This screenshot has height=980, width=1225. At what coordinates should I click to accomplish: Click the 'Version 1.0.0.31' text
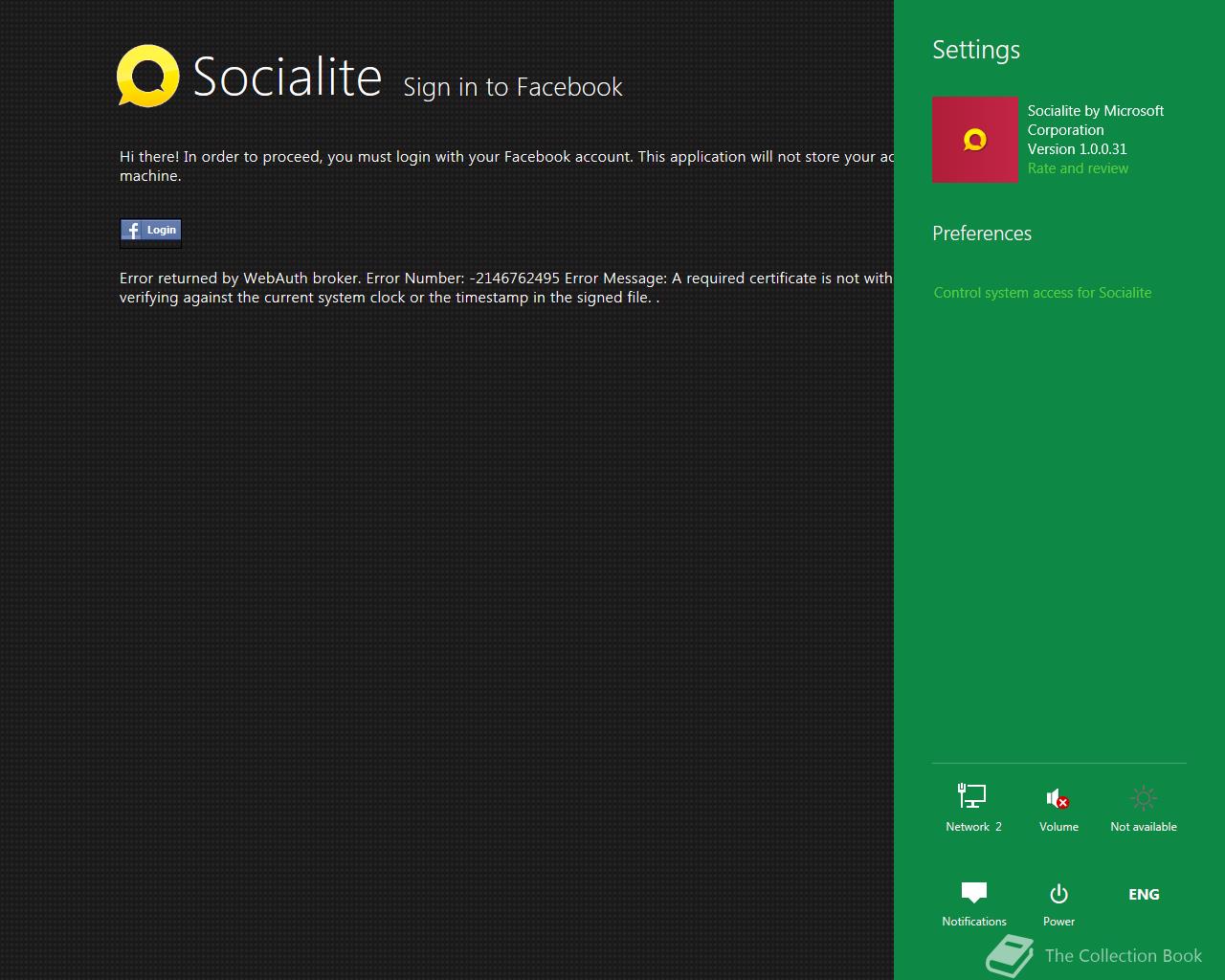[1077, 149]
